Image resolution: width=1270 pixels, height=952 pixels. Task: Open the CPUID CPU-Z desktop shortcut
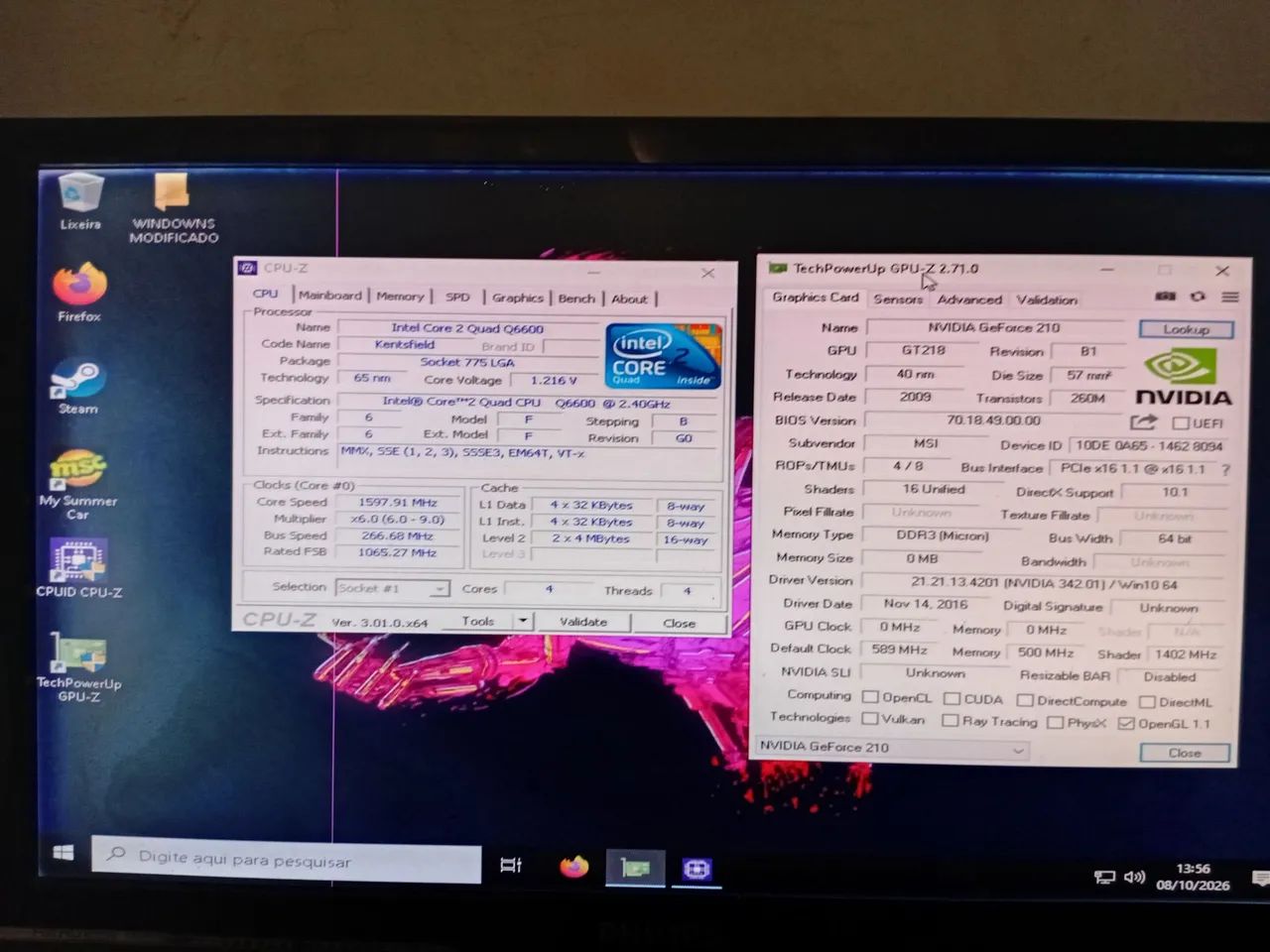(x=78, y=568)
